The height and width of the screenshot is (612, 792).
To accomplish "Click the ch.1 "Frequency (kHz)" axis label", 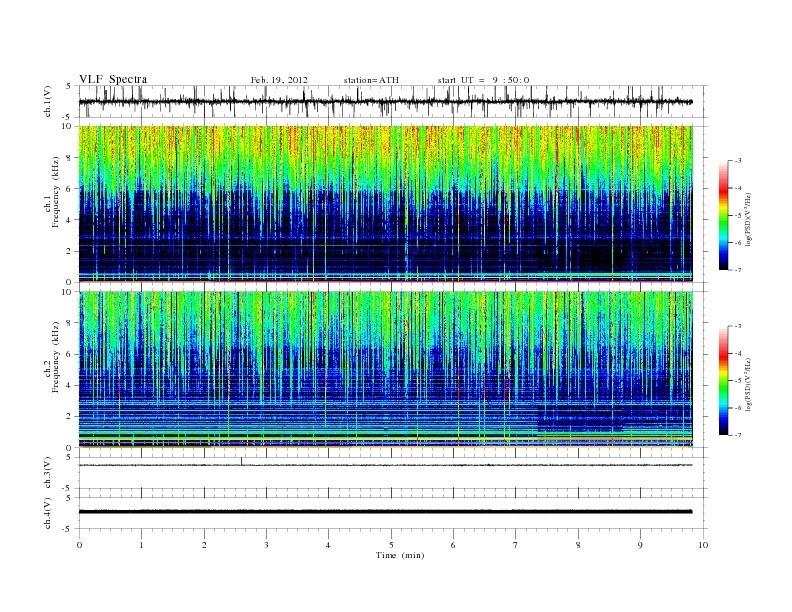I will (x=56, y=192).
